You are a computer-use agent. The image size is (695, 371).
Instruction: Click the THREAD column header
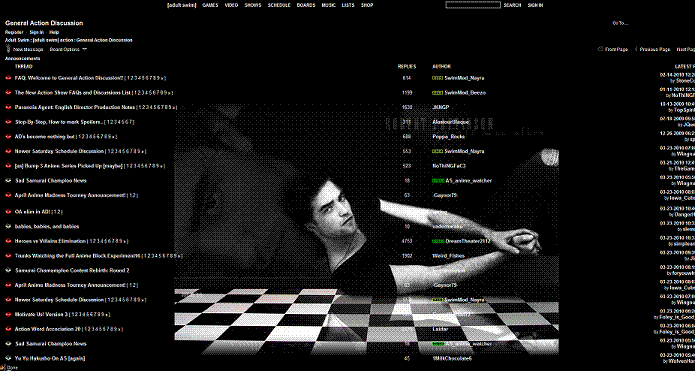[x=24, y=67]
